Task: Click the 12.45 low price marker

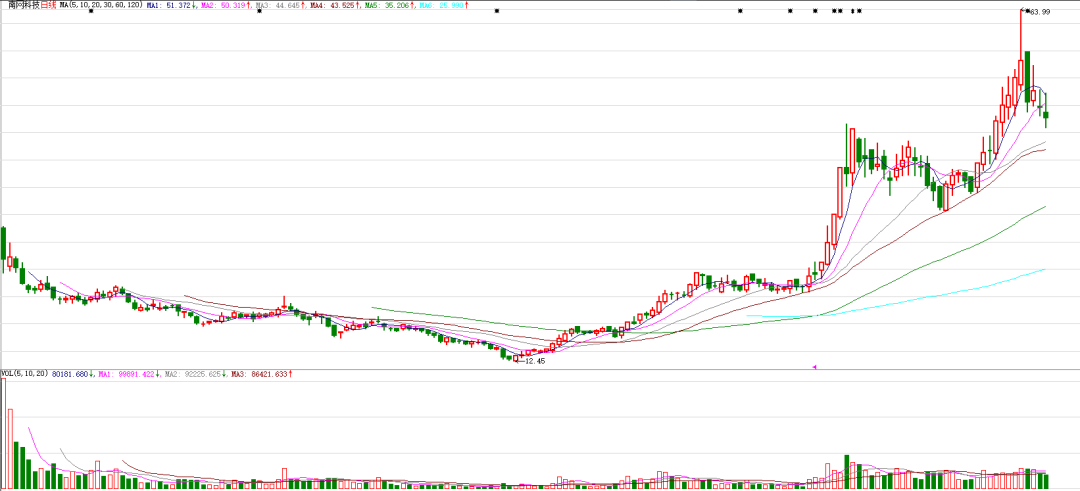Action: tap(534, 361)
